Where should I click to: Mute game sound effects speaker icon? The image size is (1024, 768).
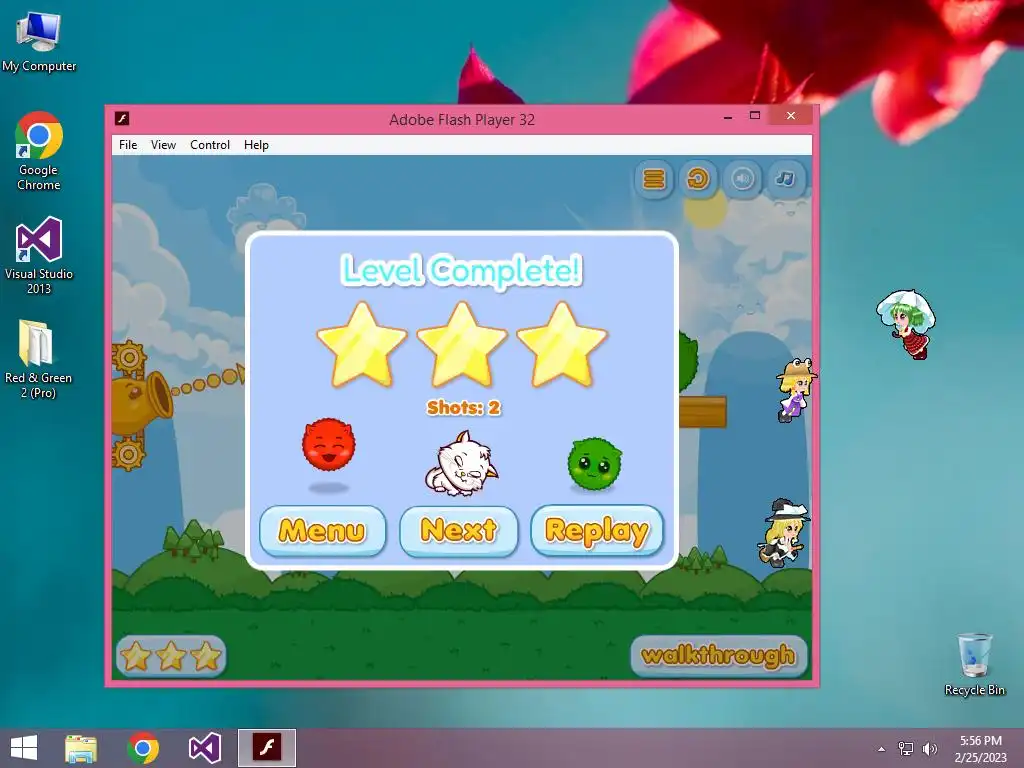743,179
